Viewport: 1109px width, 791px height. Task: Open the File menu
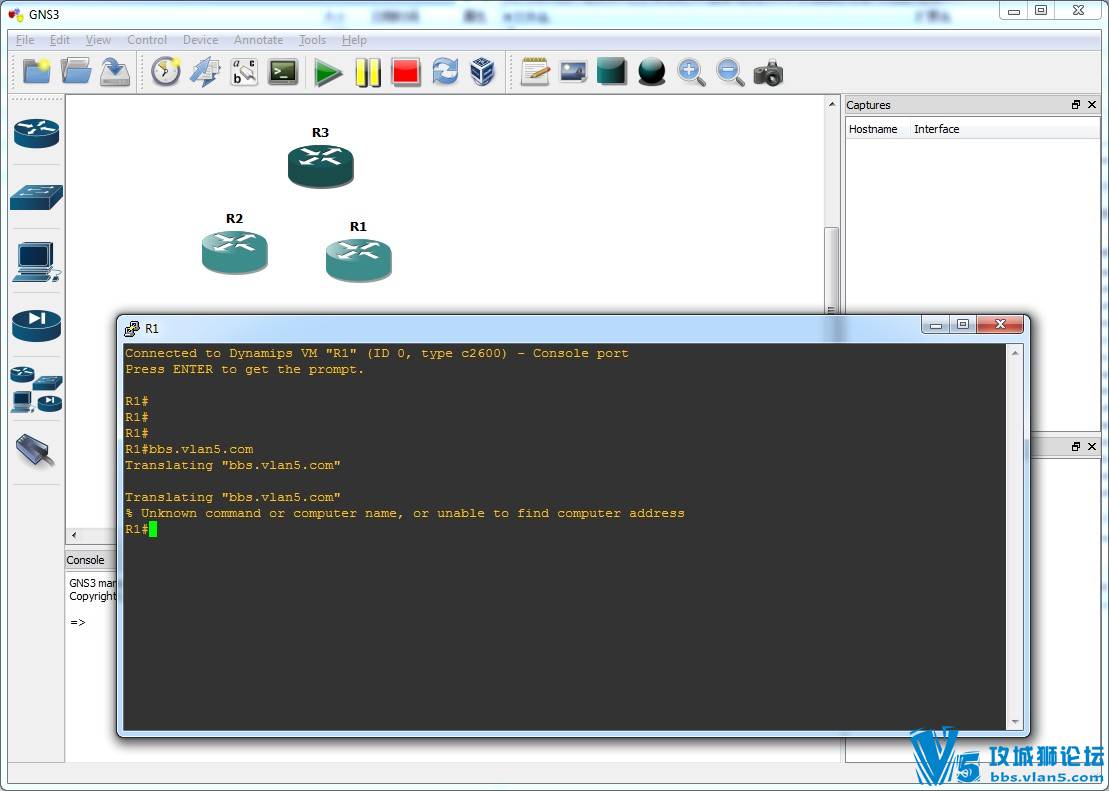(x=25, y=40)
